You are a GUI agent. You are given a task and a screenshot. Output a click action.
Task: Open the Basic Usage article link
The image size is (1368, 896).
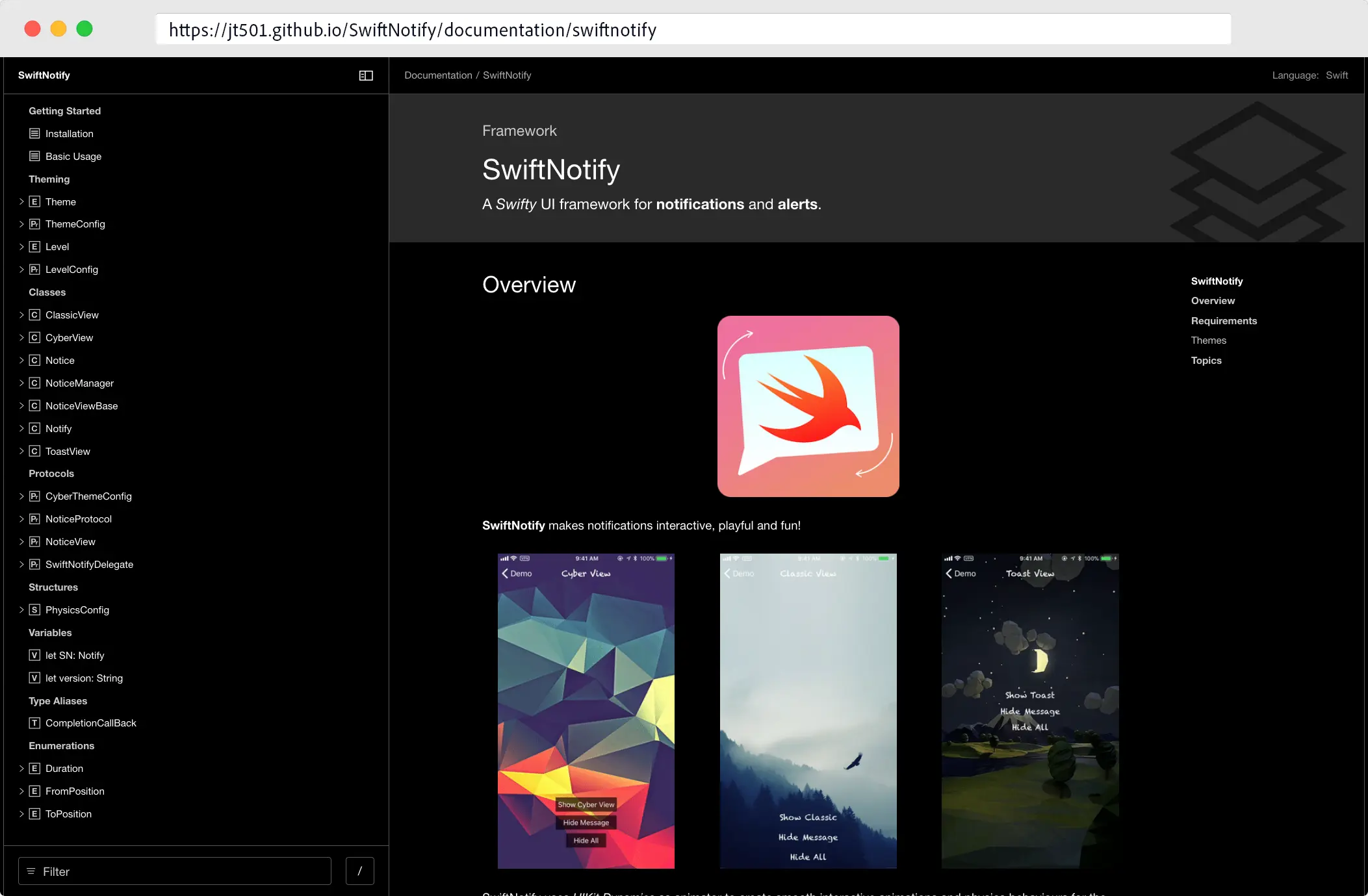click(73, 156)
